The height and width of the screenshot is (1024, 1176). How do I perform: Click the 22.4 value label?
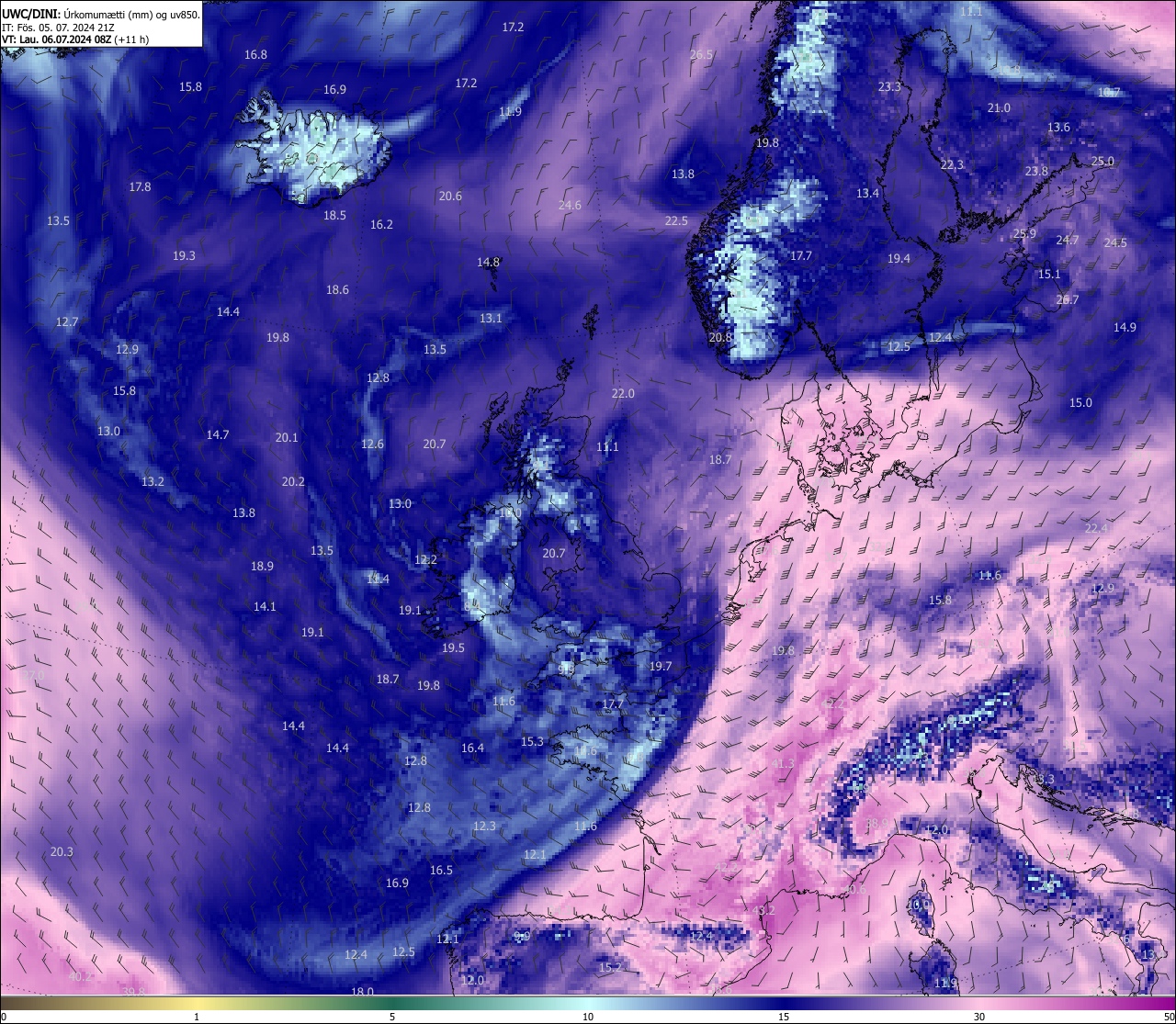coord(1096,529)
